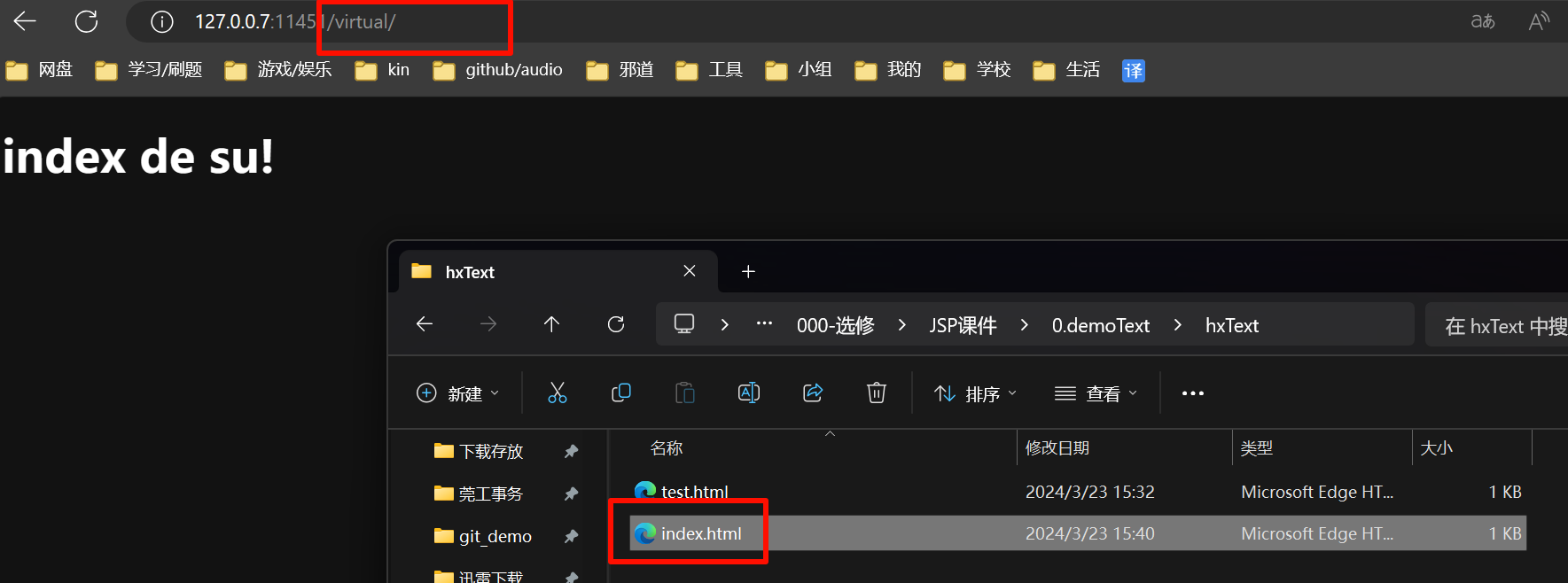Image resolution: width=1568 pixels, height=583 pixels.
Task: Select git_demo in the navigation pane
Action: click(495, 536)
